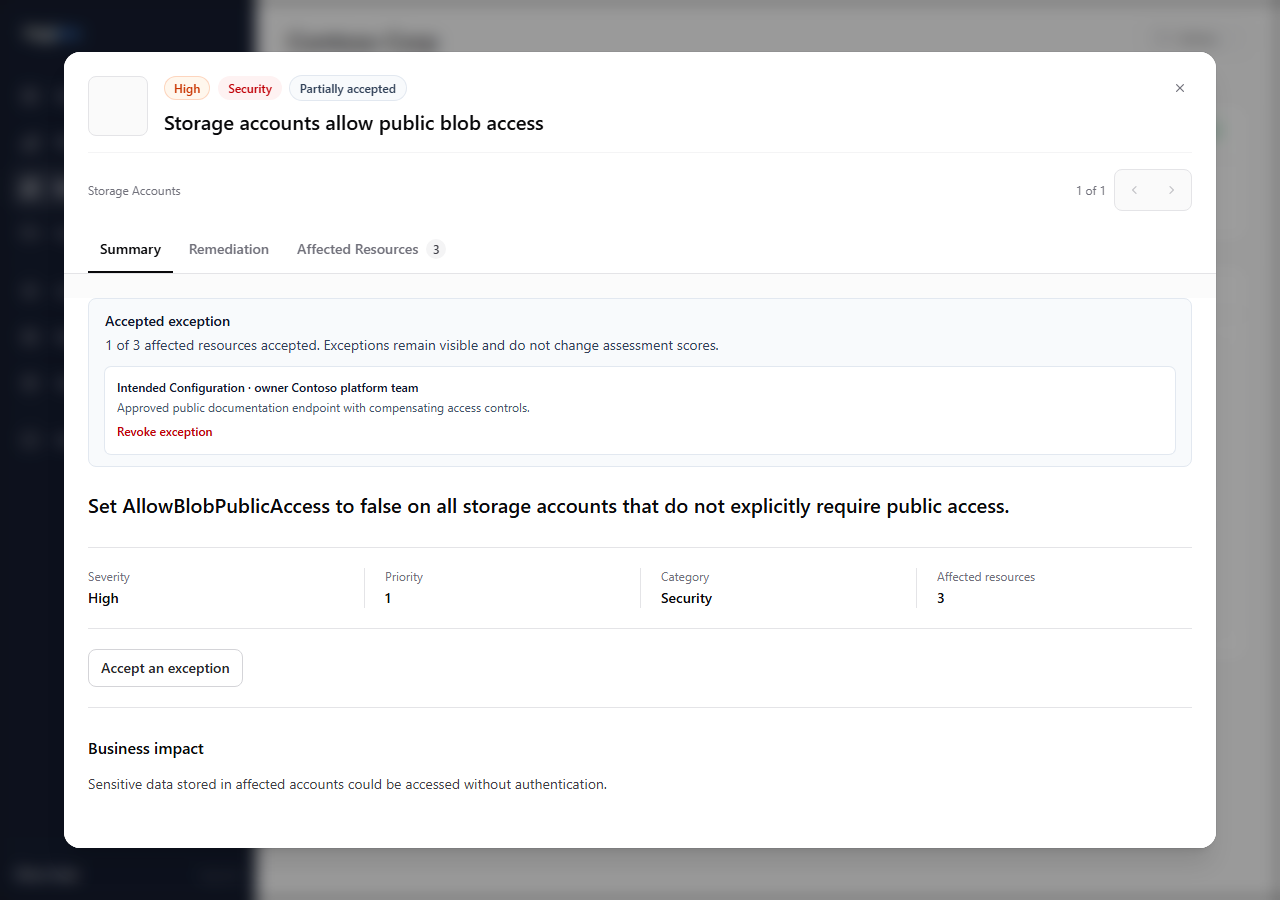Viewport: 1280px width, 900px height.
Task: Click the finding icon placeholder thumbnail
Action: [118, 106]
